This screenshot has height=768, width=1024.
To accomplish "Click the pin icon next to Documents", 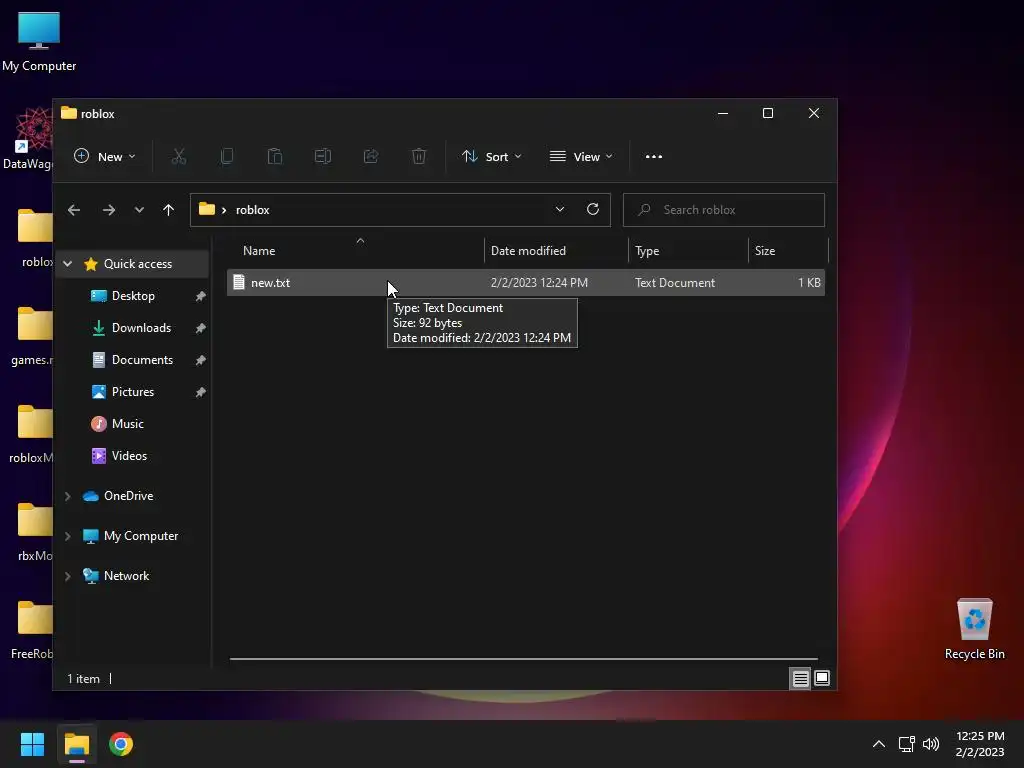I will point(200,360).
